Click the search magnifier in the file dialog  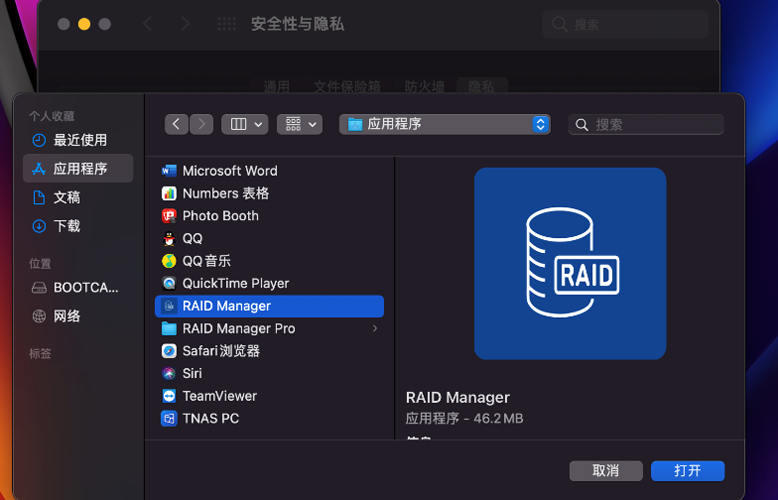click(582, 125)
